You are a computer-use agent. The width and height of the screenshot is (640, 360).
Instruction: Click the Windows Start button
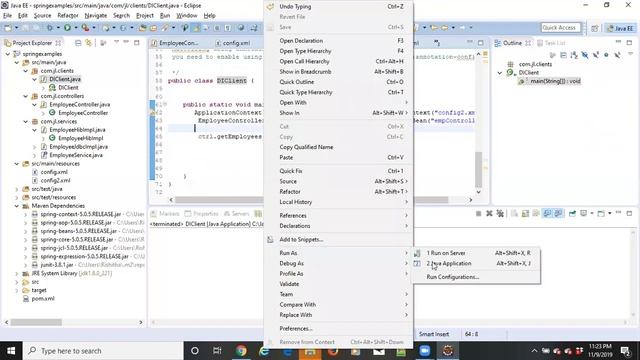(11, 351)
